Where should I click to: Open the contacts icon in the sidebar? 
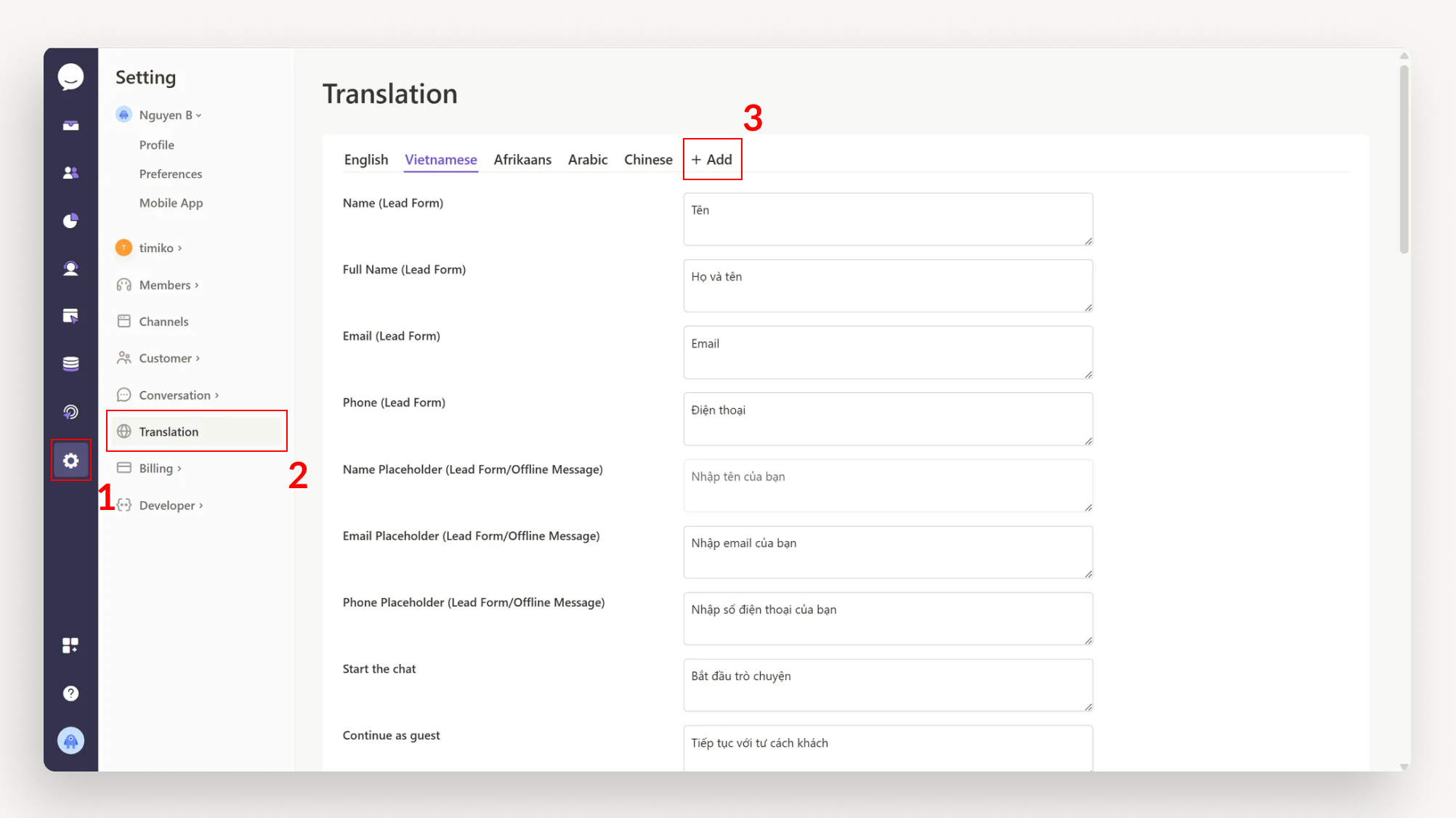(x=70, y=172)
